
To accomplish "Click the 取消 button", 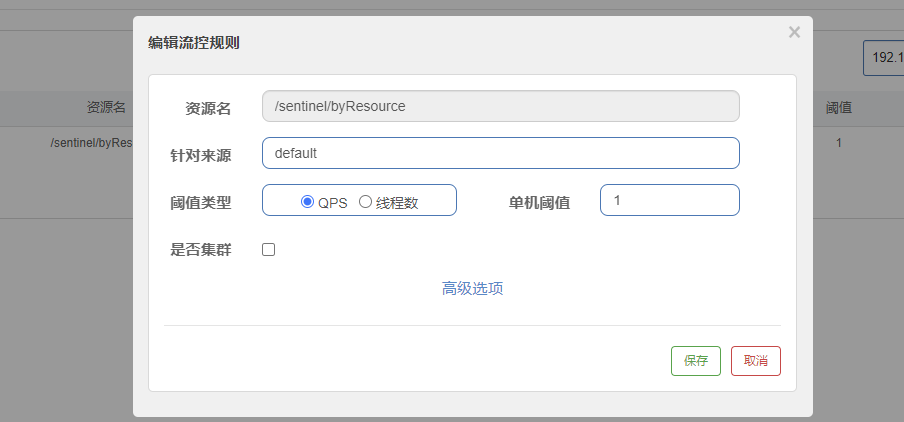I will point(756,361).
